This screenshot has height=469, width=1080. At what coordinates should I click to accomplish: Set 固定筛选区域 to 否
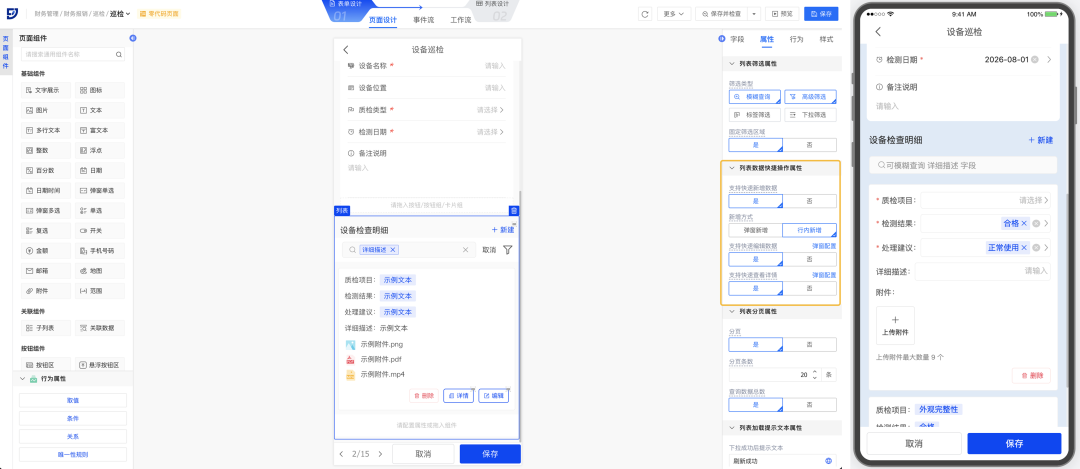tap(810, 145)
